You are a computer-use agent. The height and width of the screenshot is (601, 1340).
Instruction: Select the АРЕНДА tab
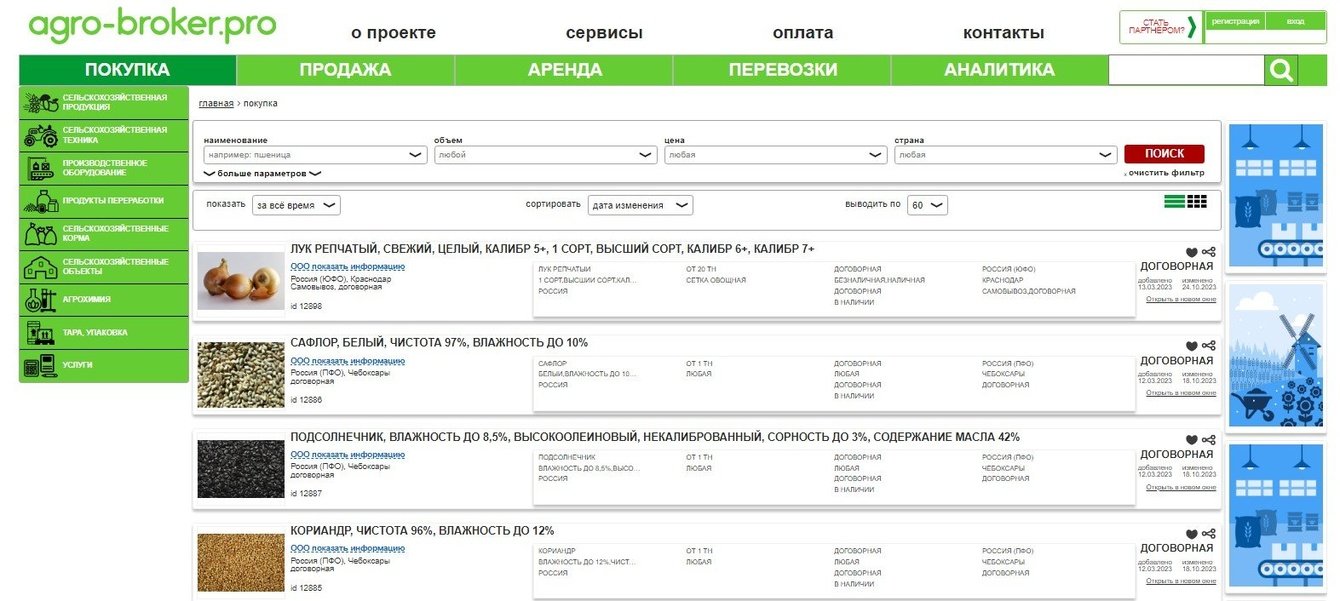pyautogui.click(x=564, y=70)
